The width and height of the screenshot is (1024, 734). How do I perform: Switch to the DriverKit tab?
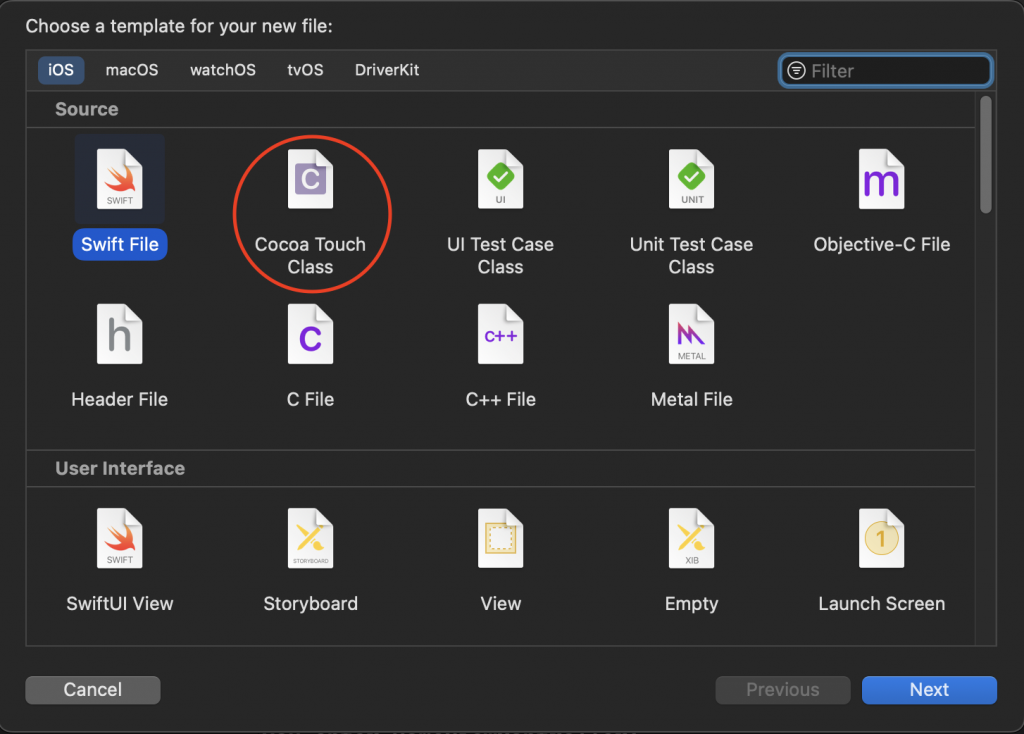click(387, 70)
